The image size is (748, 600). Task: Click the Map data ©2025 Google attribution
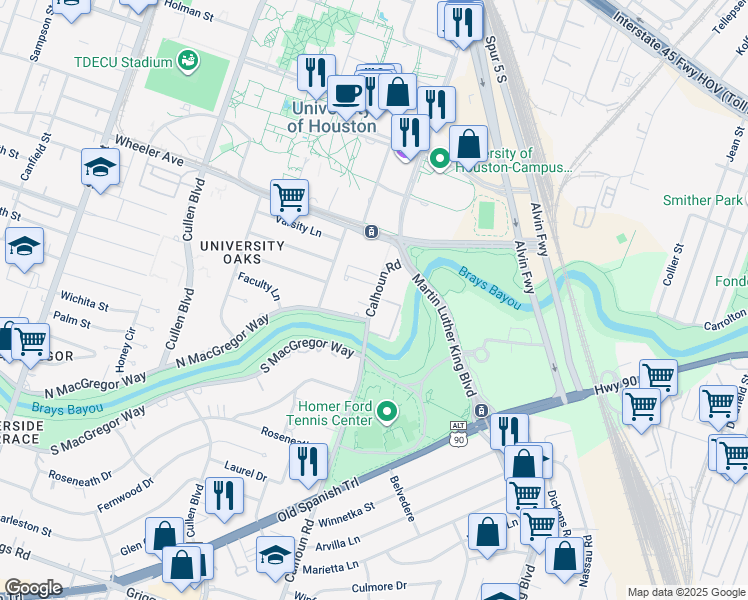687,592
